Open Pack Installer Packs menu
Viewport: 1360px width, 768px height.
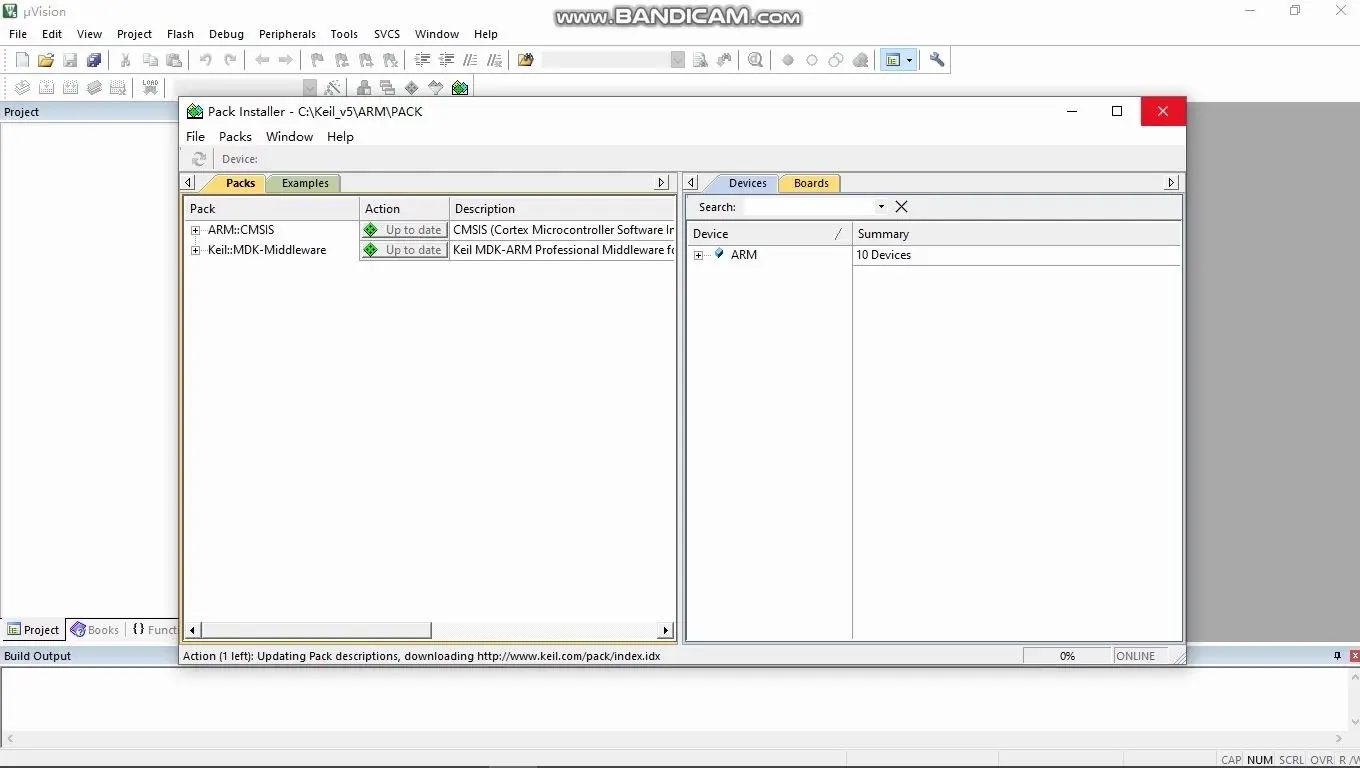235,136
